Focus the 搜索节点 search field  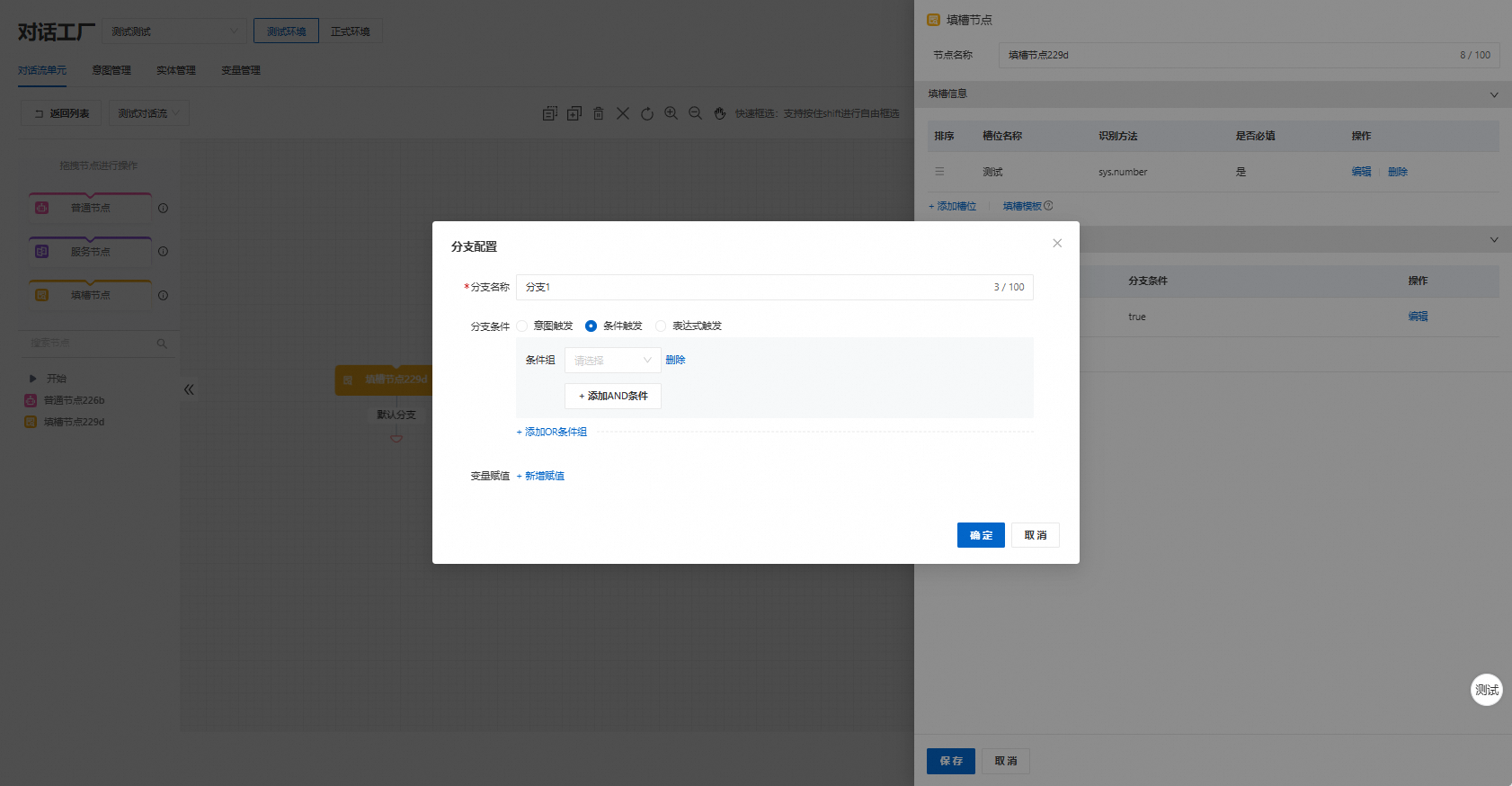[x=97, y=344]
